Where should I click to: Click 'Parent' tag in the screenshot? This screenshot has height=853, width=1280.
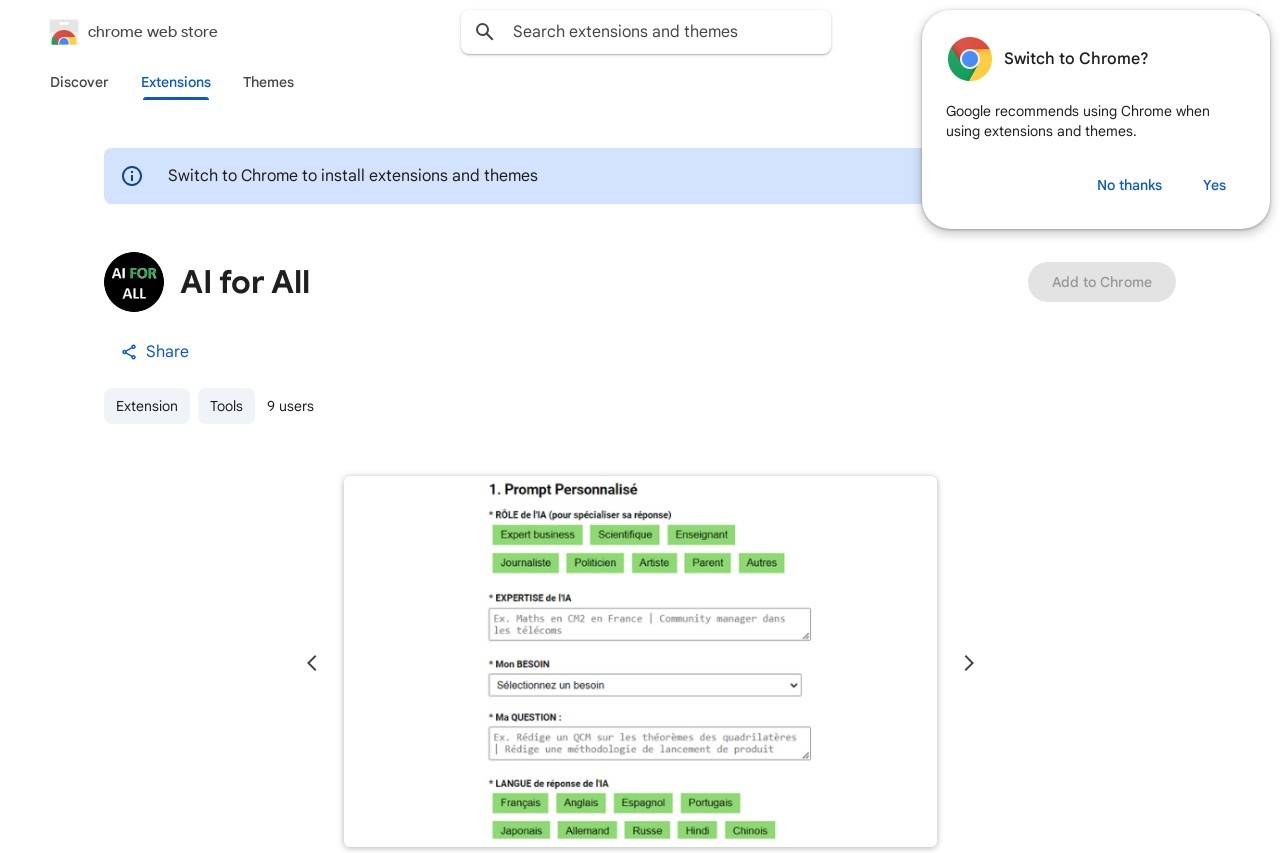(708, 563)
